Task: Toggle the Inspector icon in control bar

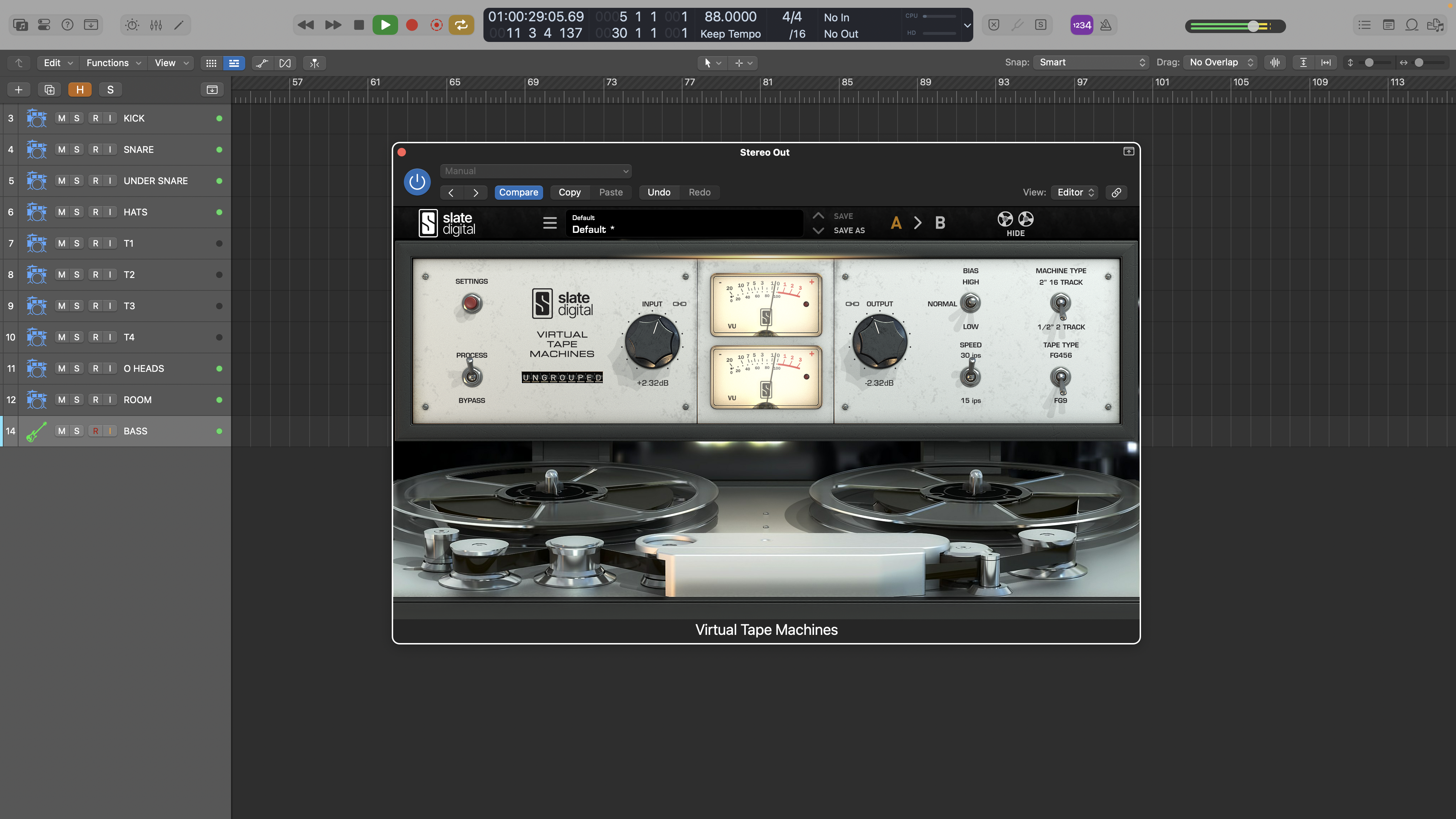Action: point(44,25)
